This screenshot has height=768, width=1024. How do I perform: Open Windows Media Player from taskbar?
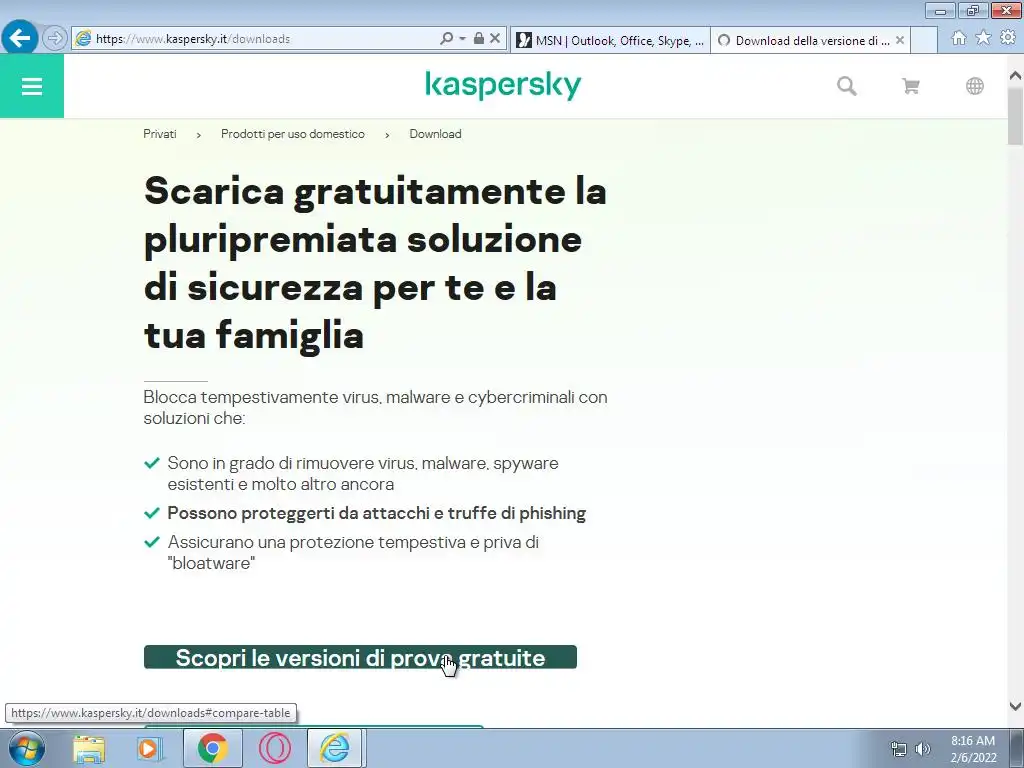coord(150,748)
